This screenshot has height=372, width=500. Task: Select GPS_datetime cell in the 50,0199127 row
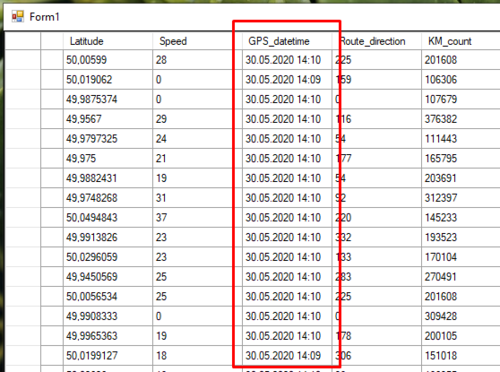click(x=287, y=355)
